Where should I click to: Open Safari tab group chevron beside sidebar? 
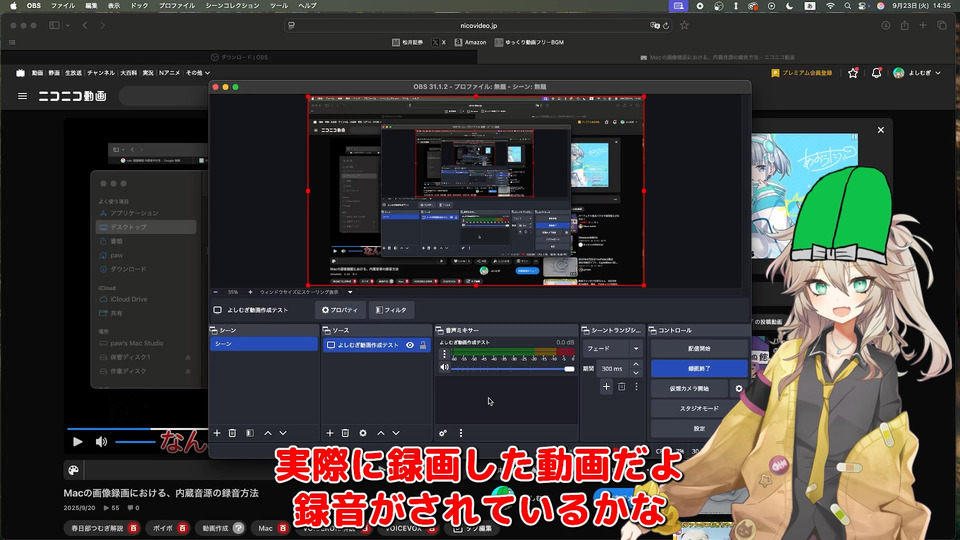tap(67, 25)
